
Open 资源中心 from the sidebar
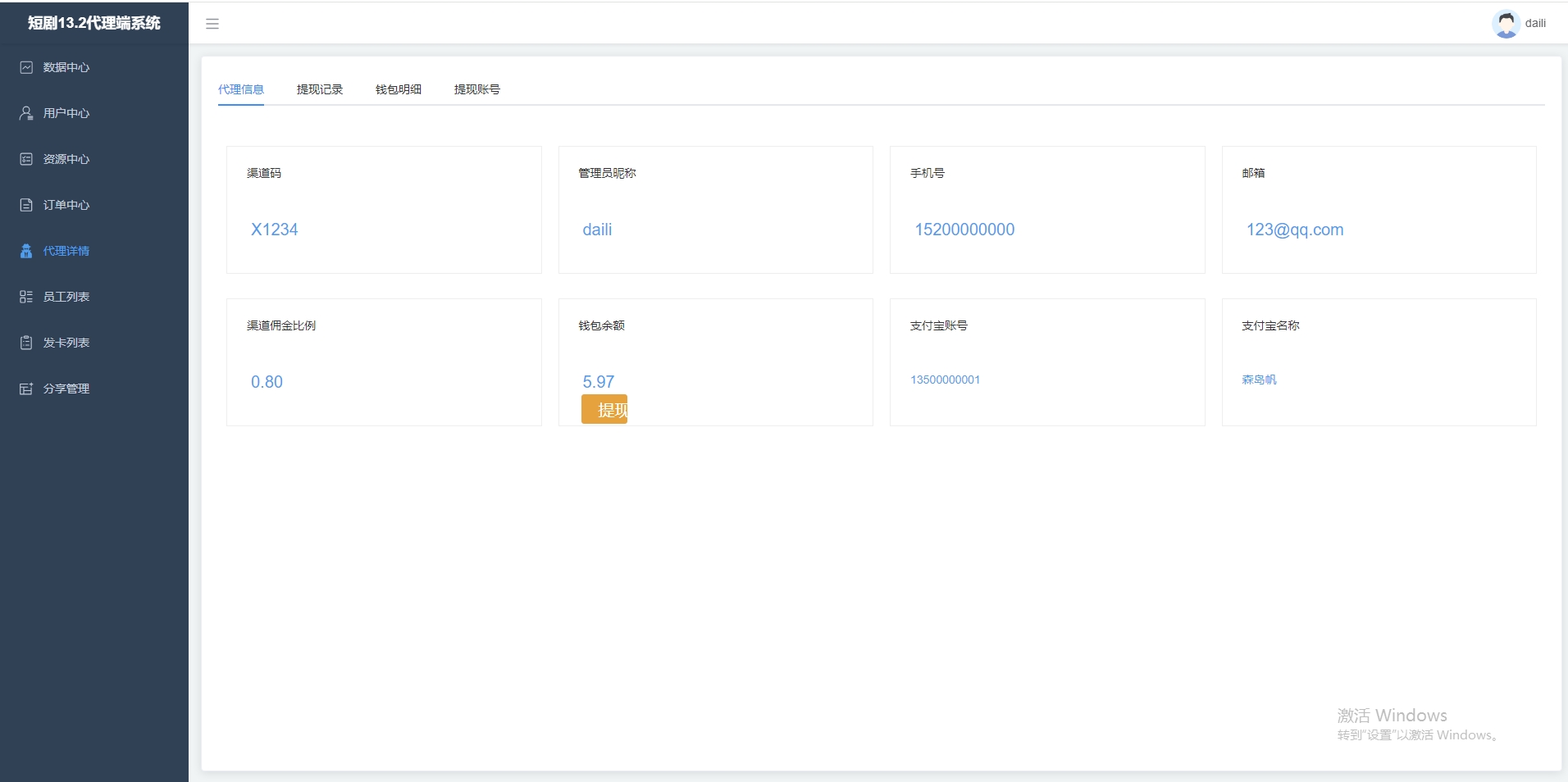94,159
